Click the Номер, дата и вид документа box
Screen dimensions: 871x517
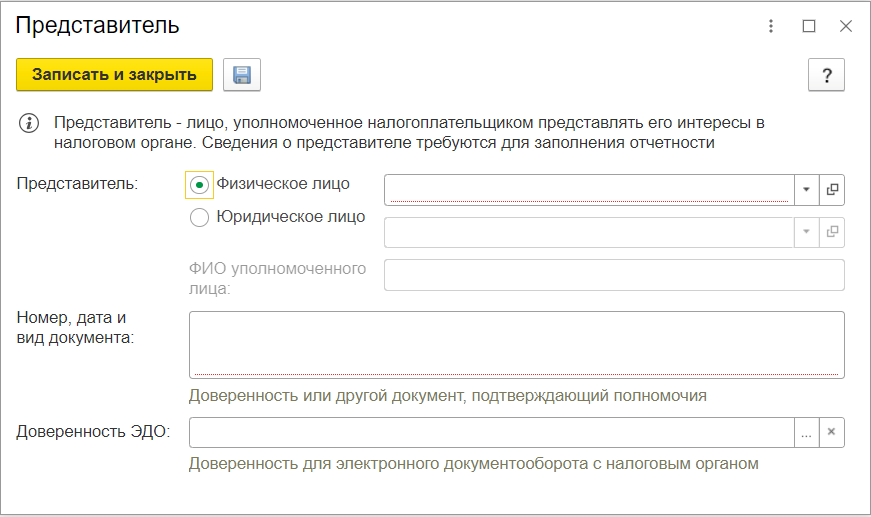[516, 344]
